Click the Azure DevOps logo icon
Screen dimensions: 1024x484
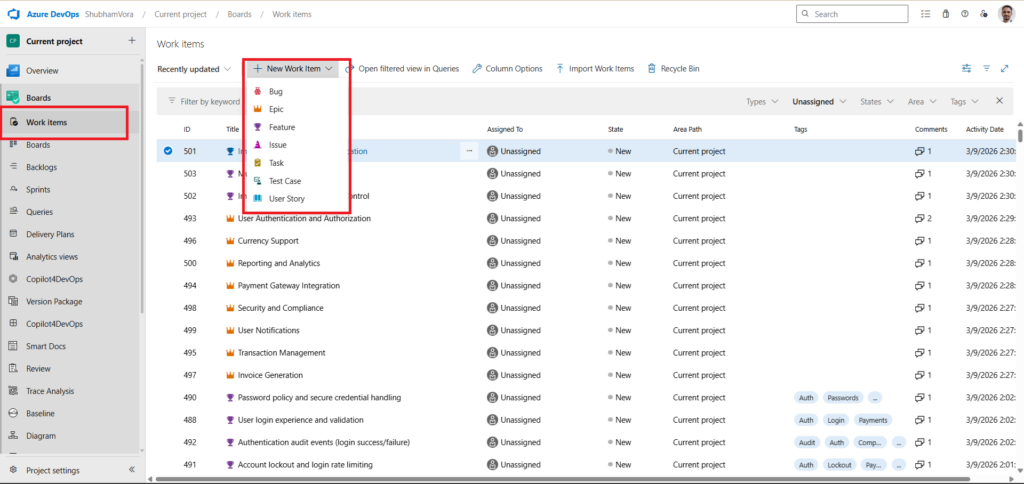coord(16,14)
